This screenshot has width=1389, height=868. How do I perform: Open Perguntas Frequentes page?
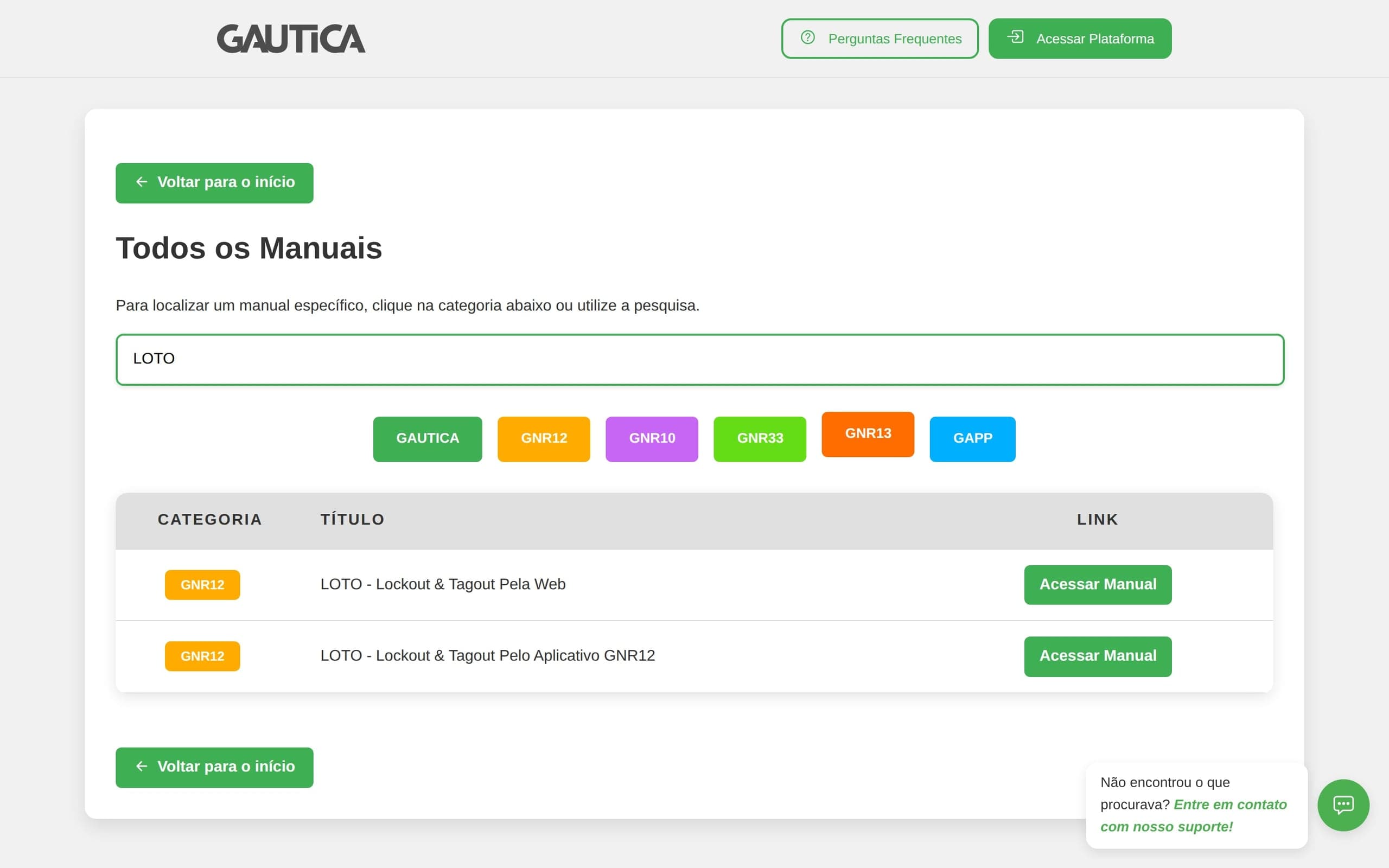coord(880,39)
